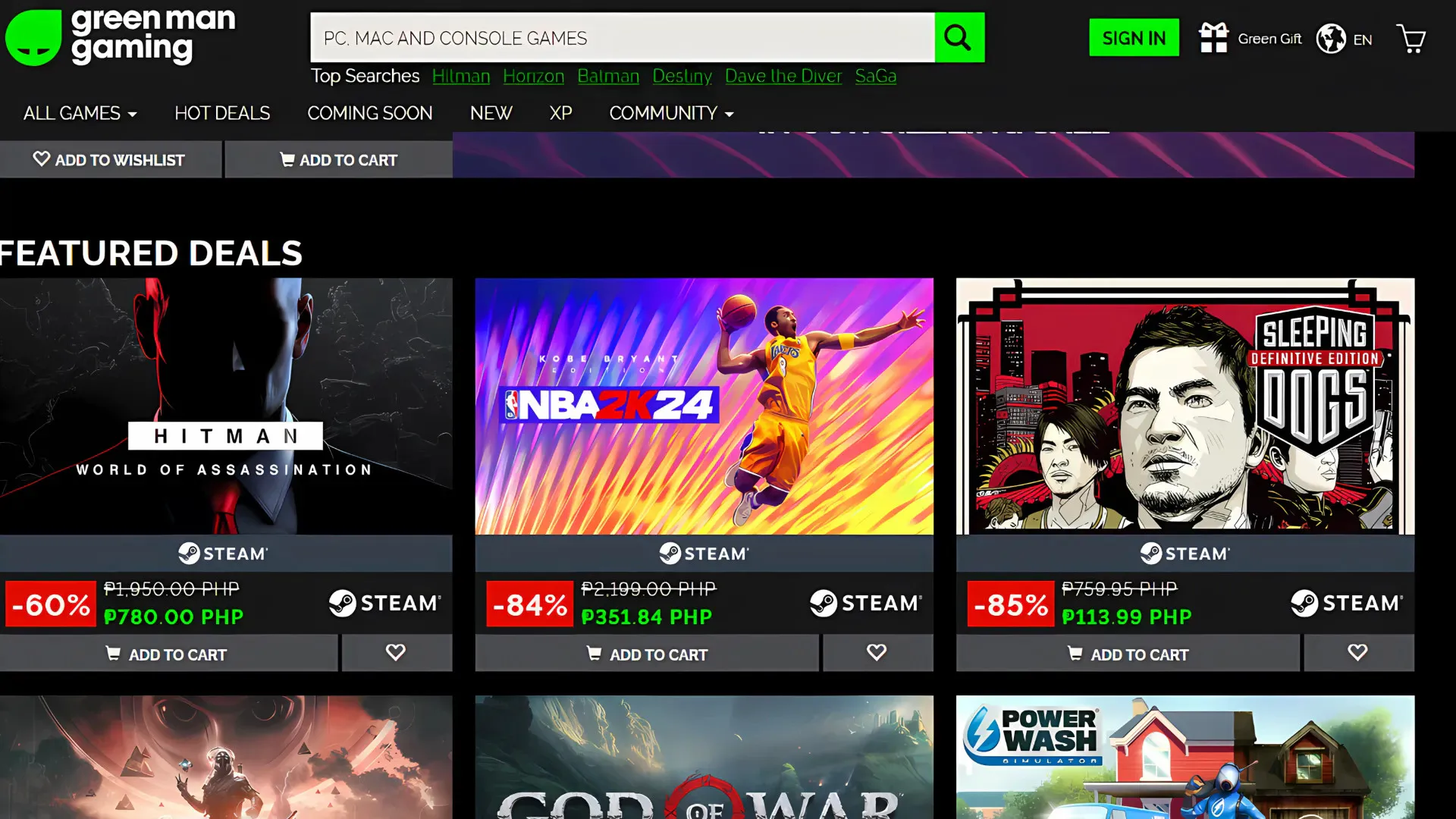This screenshot has height=819, width=1456.
Task: Toggle wishlist heart for Hitman deal
Action: click(x=397, y=653)
